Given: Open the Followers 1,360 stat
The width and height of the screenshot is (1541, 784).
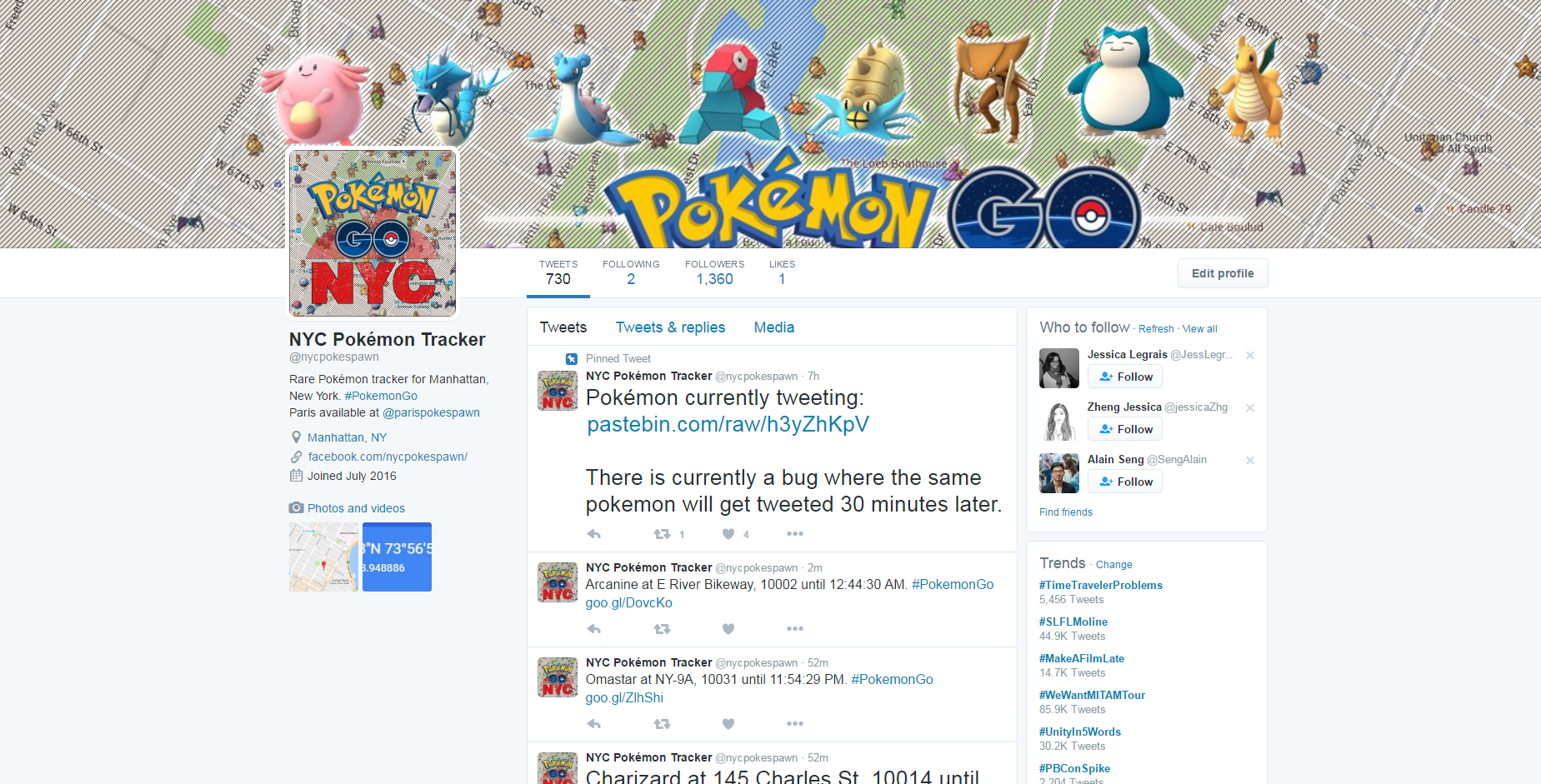Looking at the screenshot, I should coord(714,272).
